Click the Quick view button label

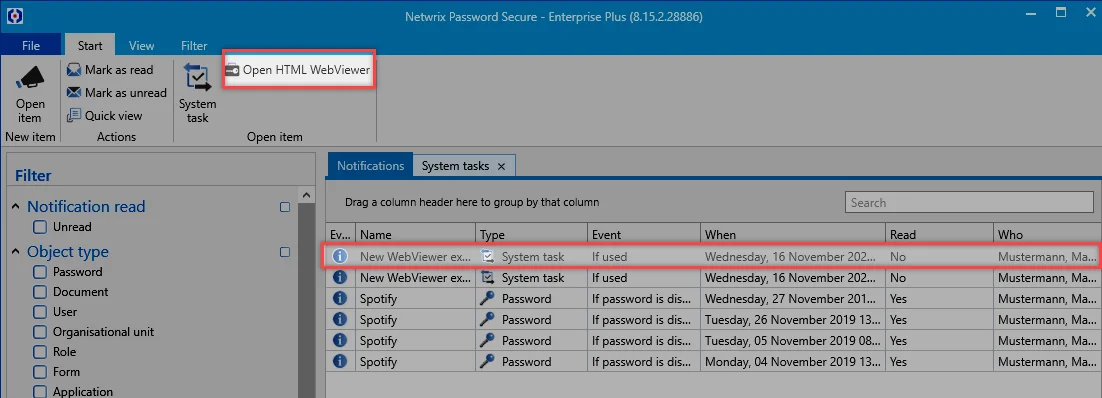tap(114, 115)
